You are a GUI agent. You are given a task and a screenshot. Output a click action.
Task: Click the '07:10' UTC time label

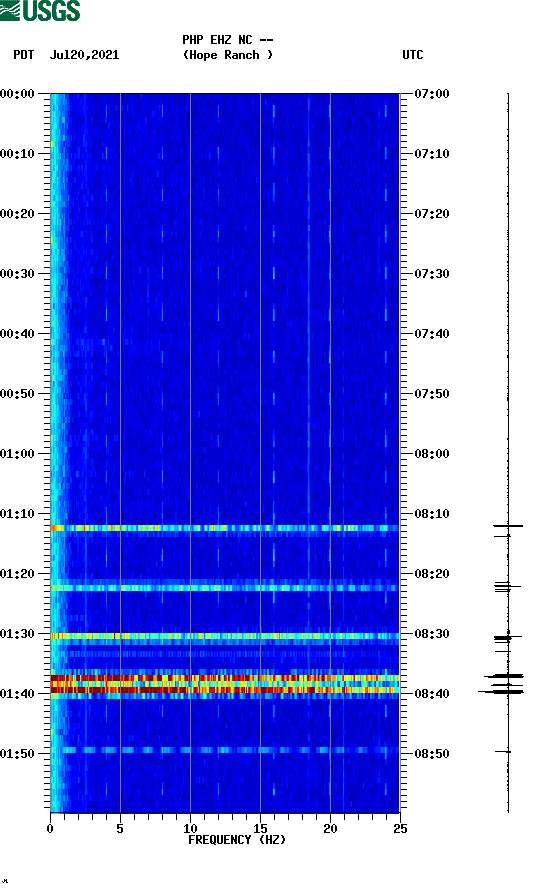(x=431, y=154)
